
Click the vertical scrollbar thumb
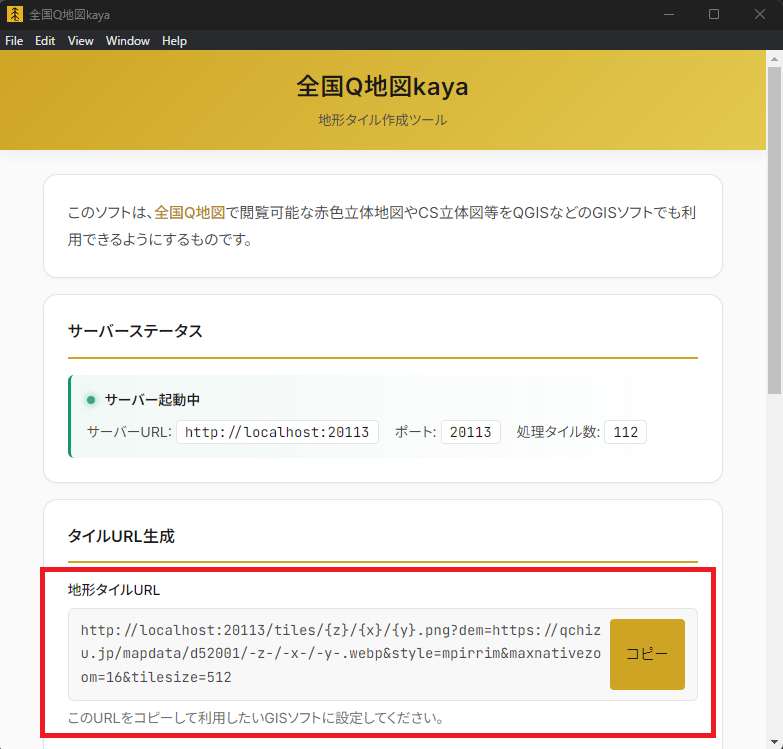(775, 230)
